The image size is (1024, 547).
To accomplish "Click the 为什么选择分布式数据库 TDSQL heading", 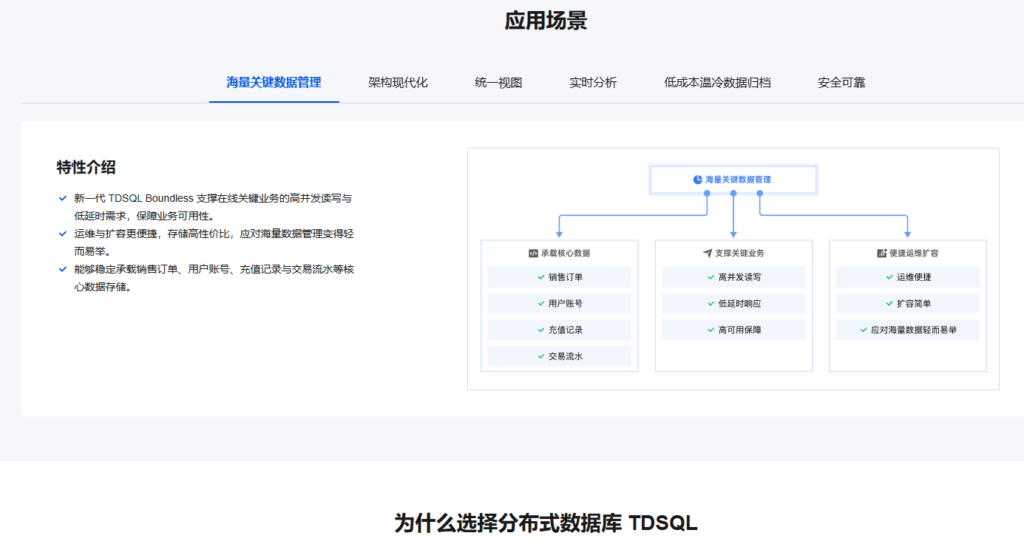I will pyautogui.click(x=546, y=523).
